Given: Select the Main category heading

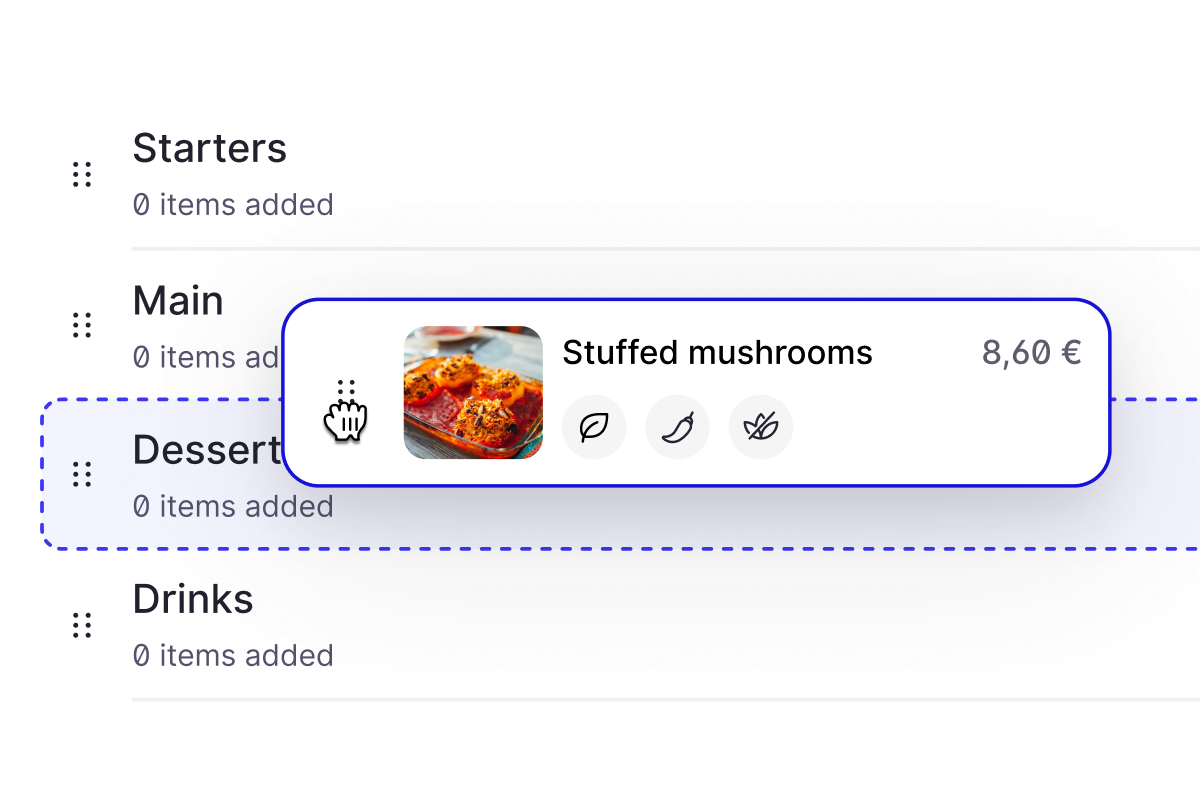Looking at the screenshot, I should coord(178,301).
